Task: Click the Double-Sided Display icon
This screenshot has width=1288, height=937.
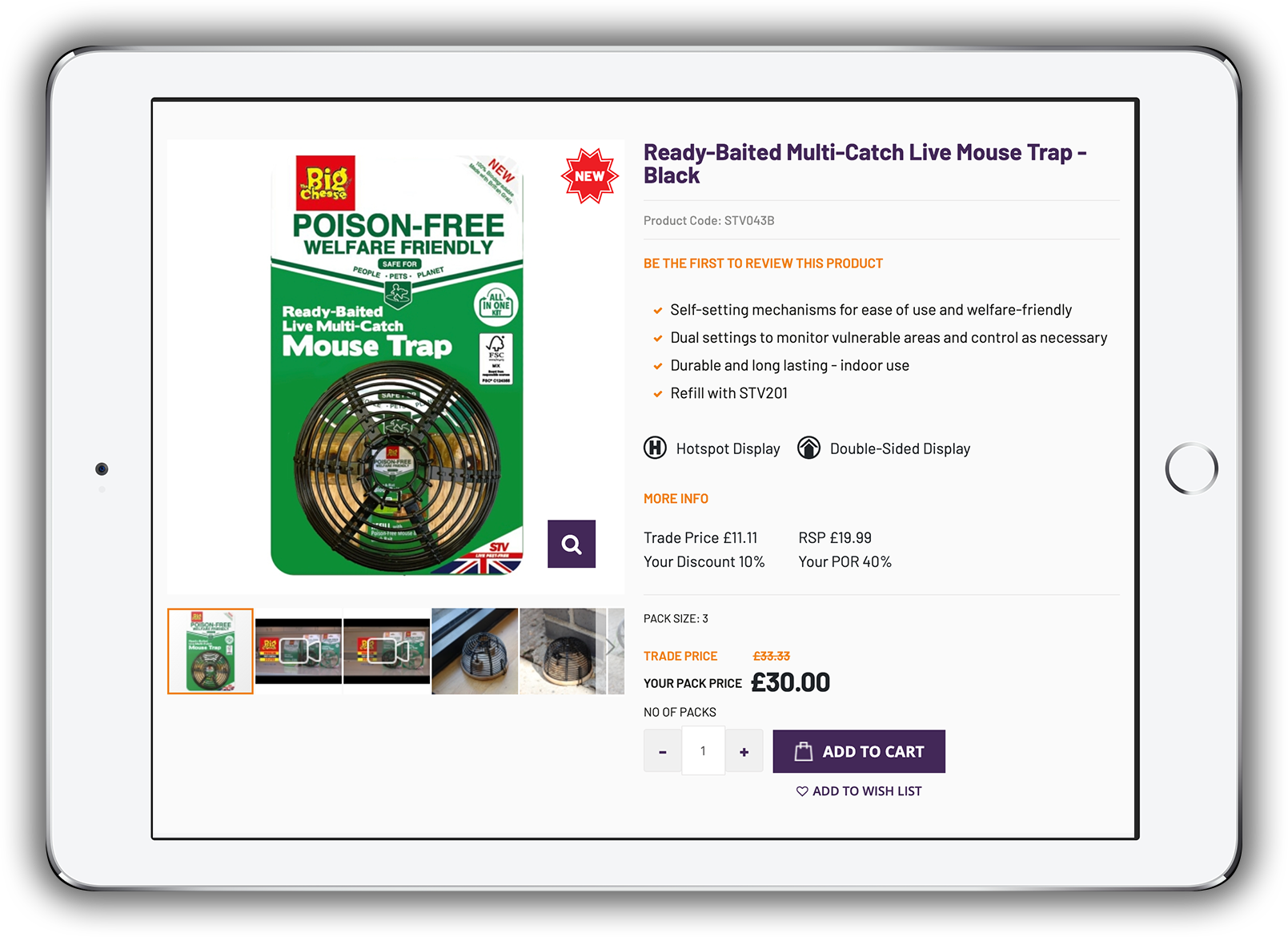Action: tap(809, 448)
